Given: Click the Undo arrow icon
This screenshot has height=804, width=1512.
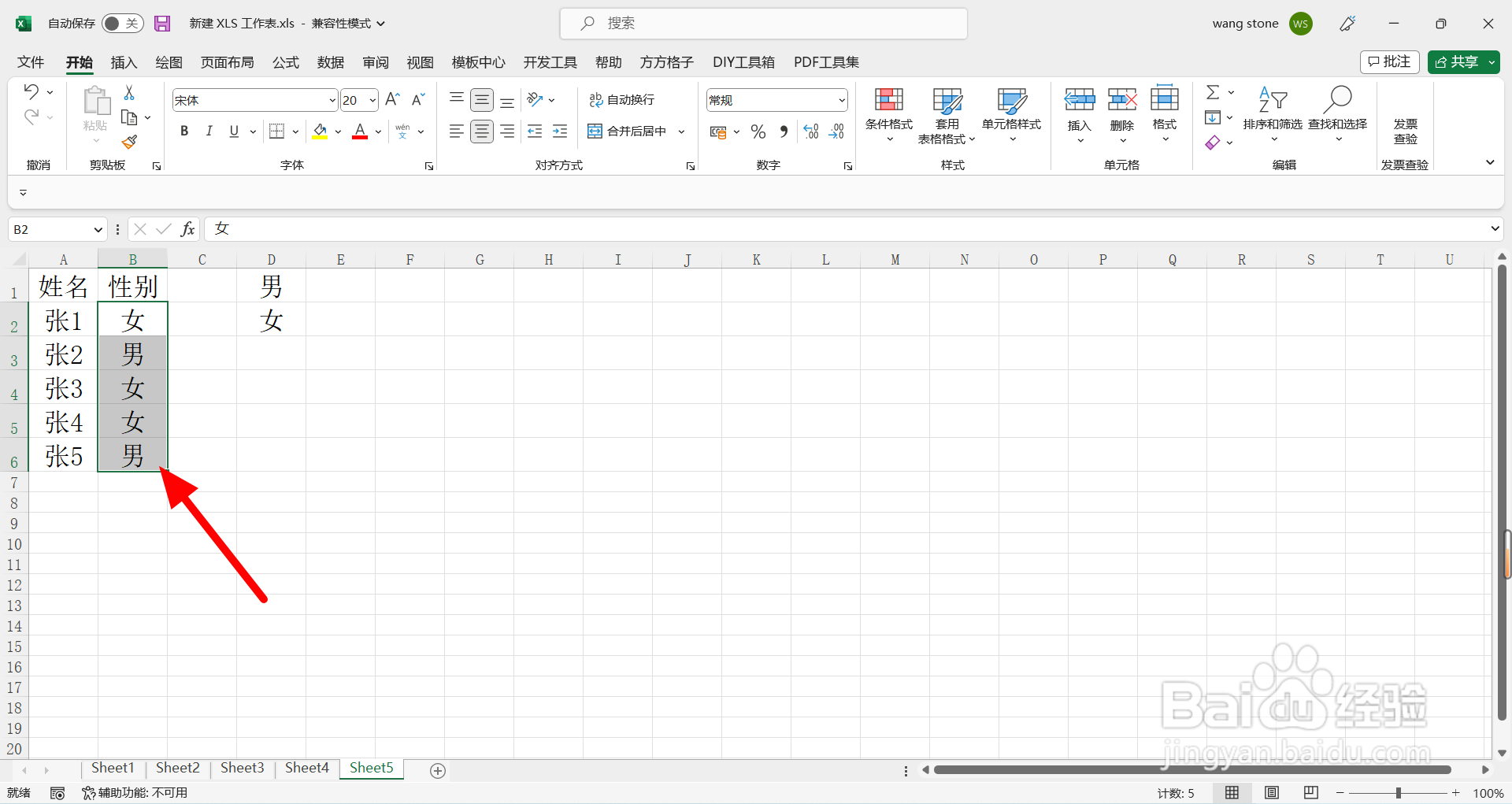Looking at the screenshot, I should 31,91.
